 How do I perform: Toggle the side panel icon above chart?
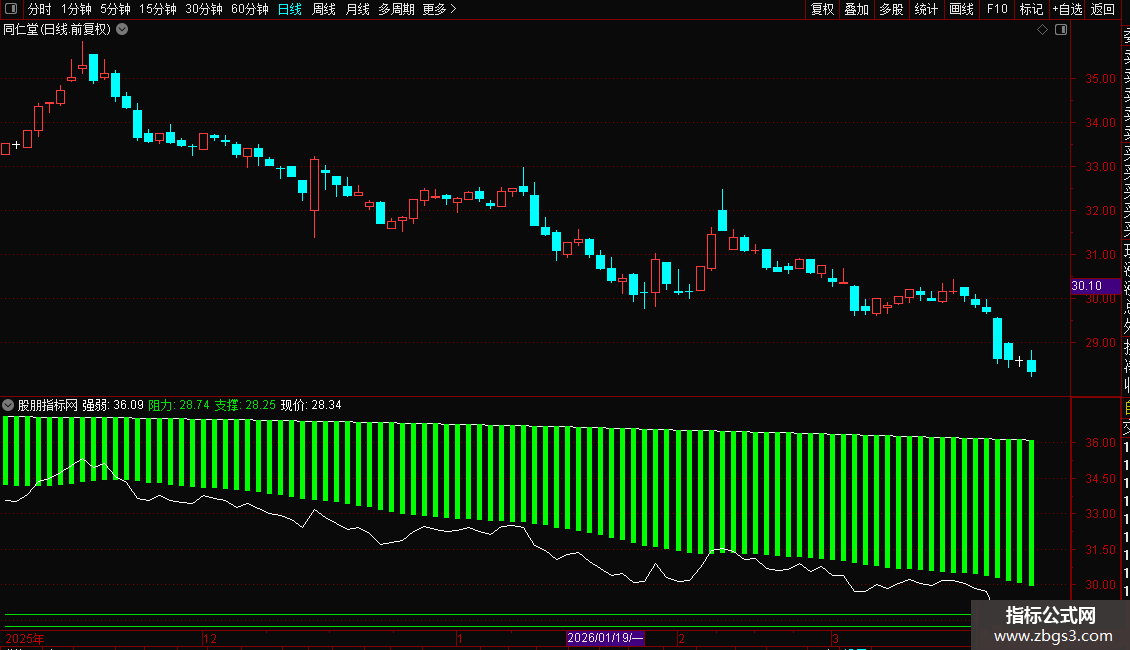tap(1061, 30)
